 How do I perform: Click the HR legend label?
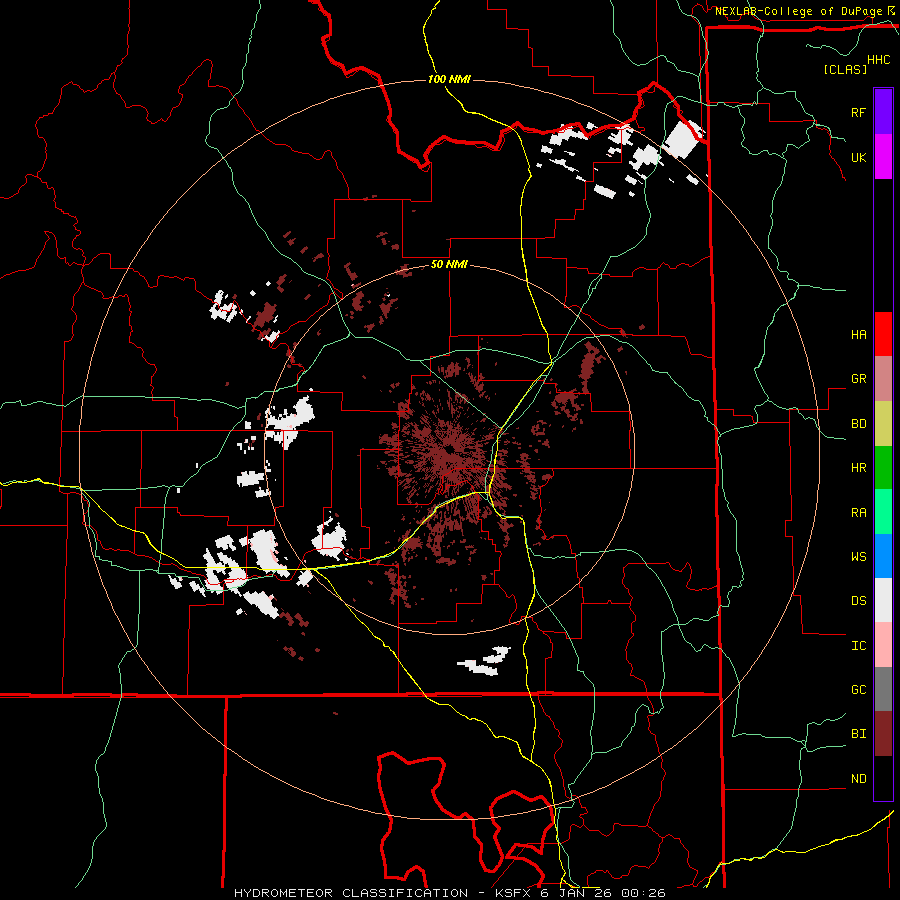tap(858, 468)
